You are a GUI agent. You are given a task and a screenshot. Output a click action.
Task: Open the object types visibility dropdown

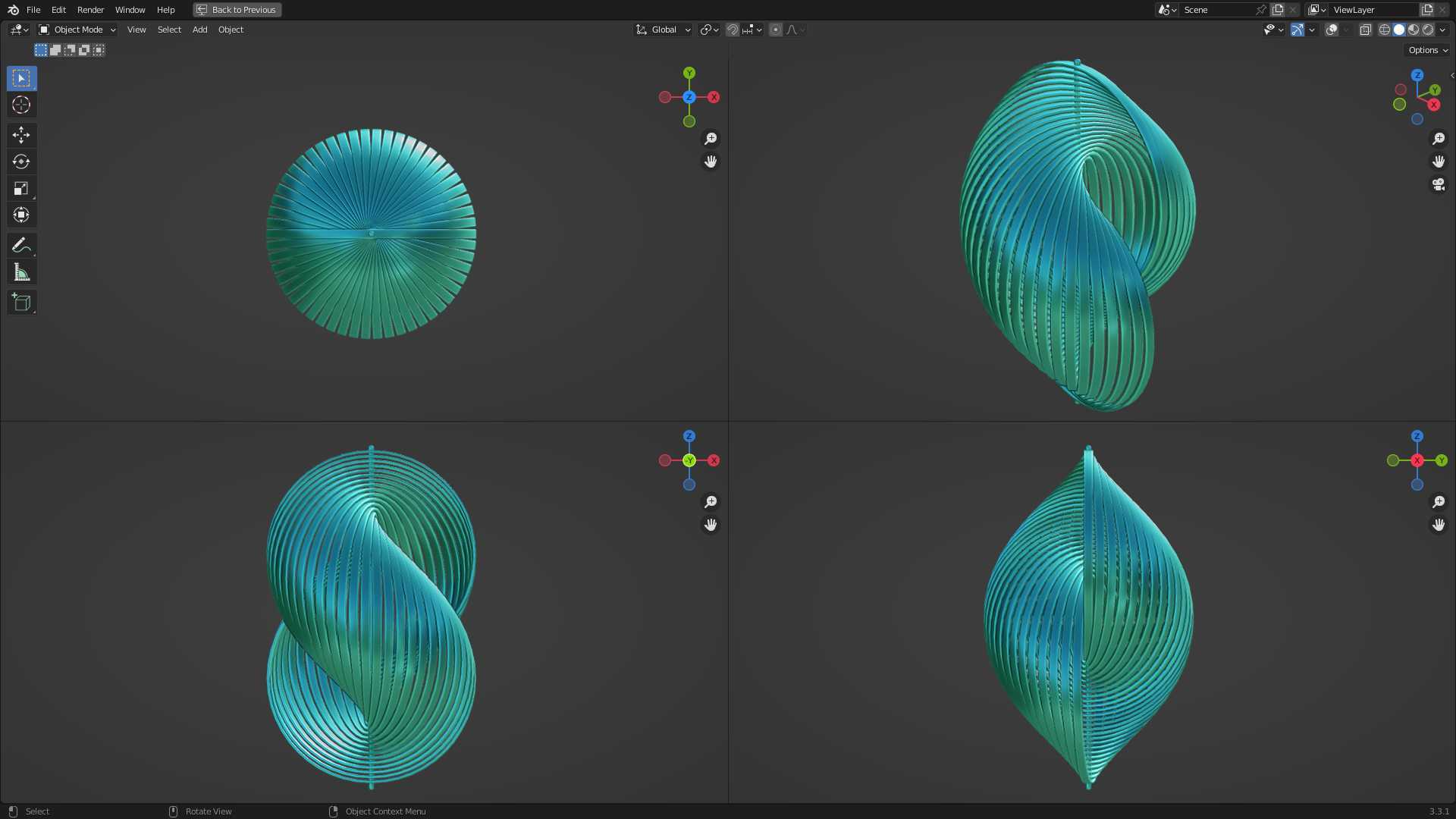(1273, 30)
